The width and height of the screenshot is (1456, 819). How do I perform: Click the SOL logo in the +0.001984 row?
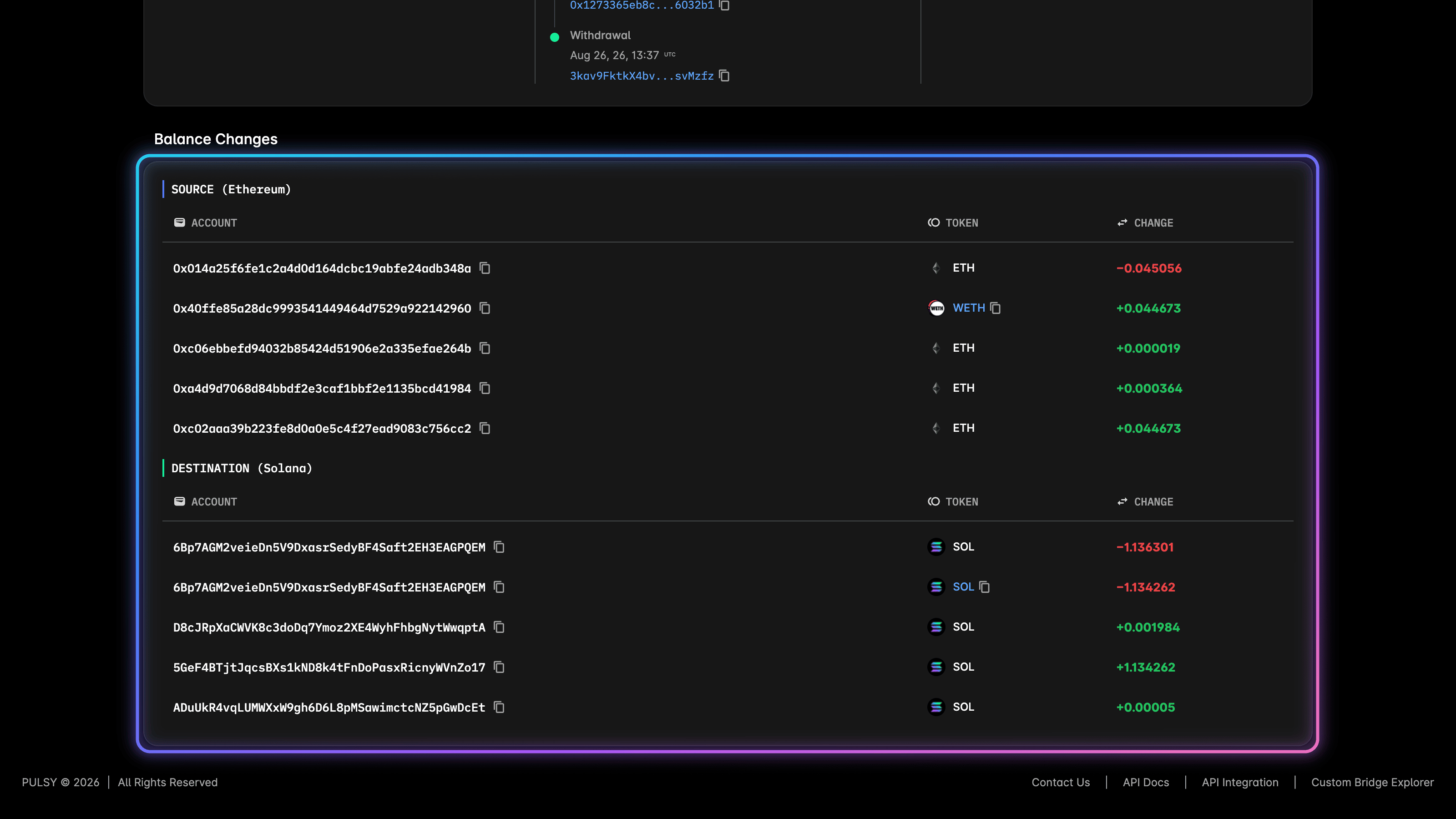(936, 627)
